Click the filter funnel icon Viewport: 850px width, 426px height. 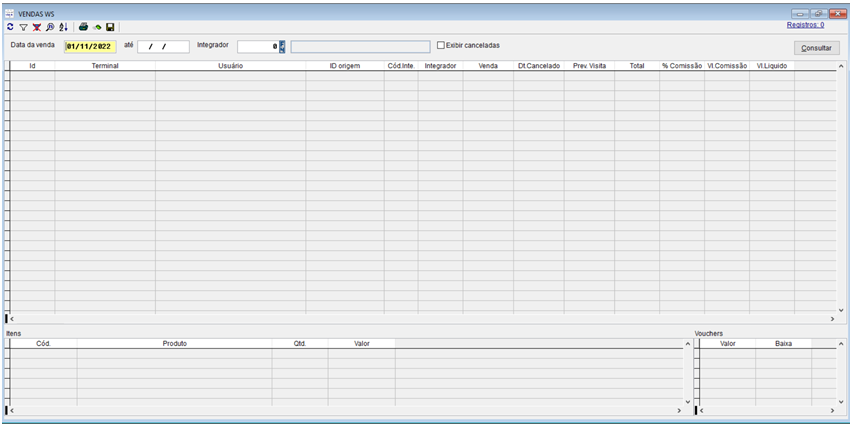[23, 27]
